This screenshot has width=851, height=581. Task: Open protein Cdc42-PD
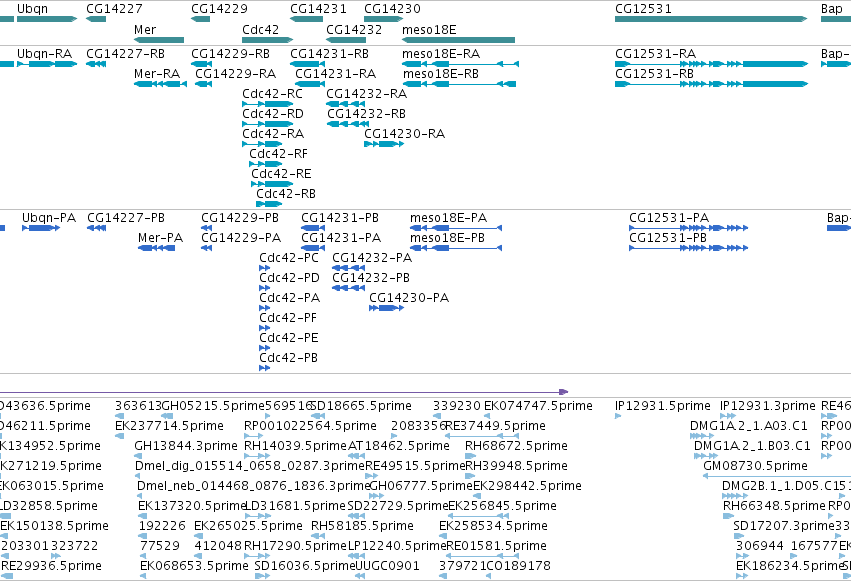pos(289,278)
